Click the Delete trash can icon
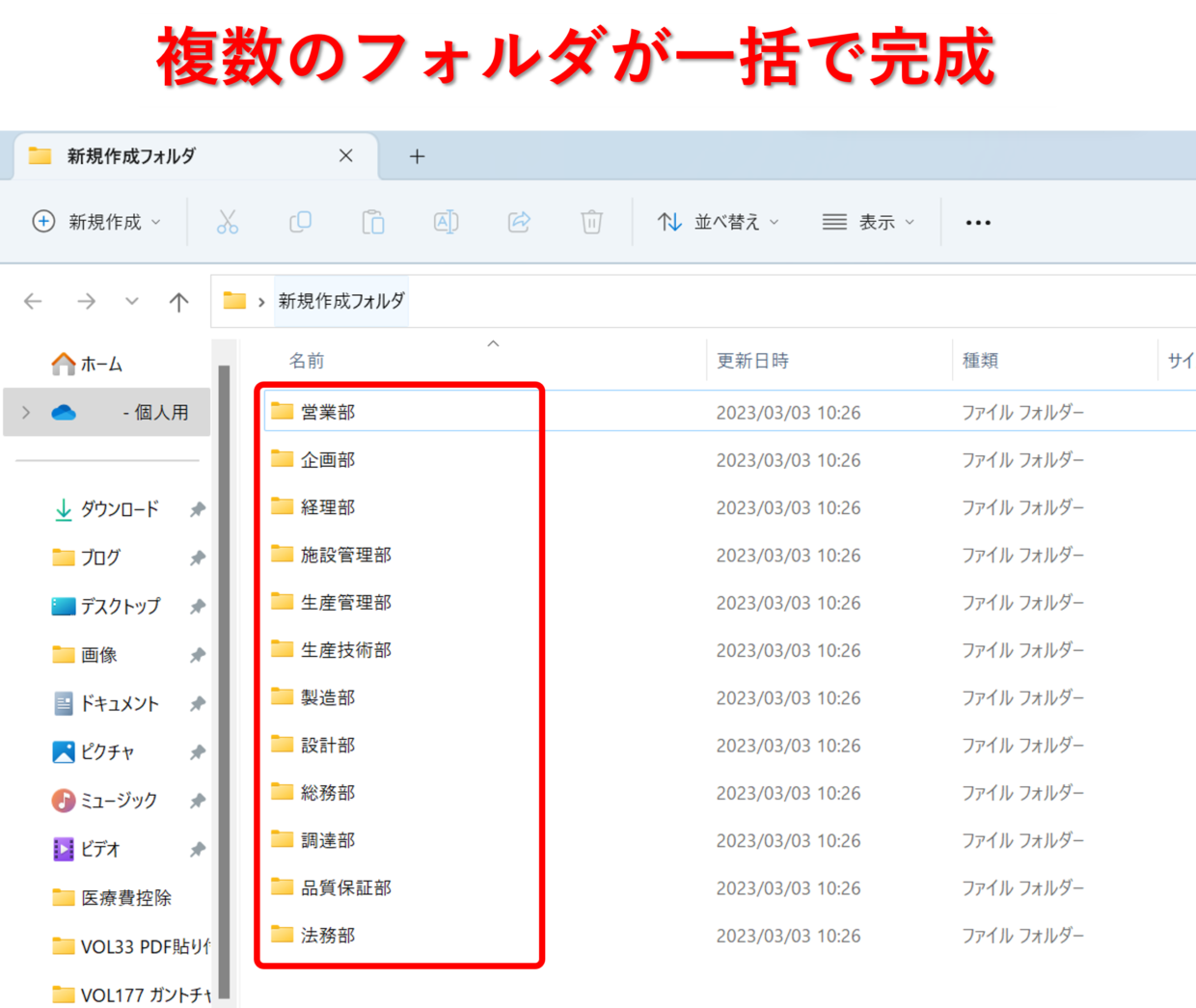The width and height of the screenshot is (1196, 1008). (x=591, y=222)
